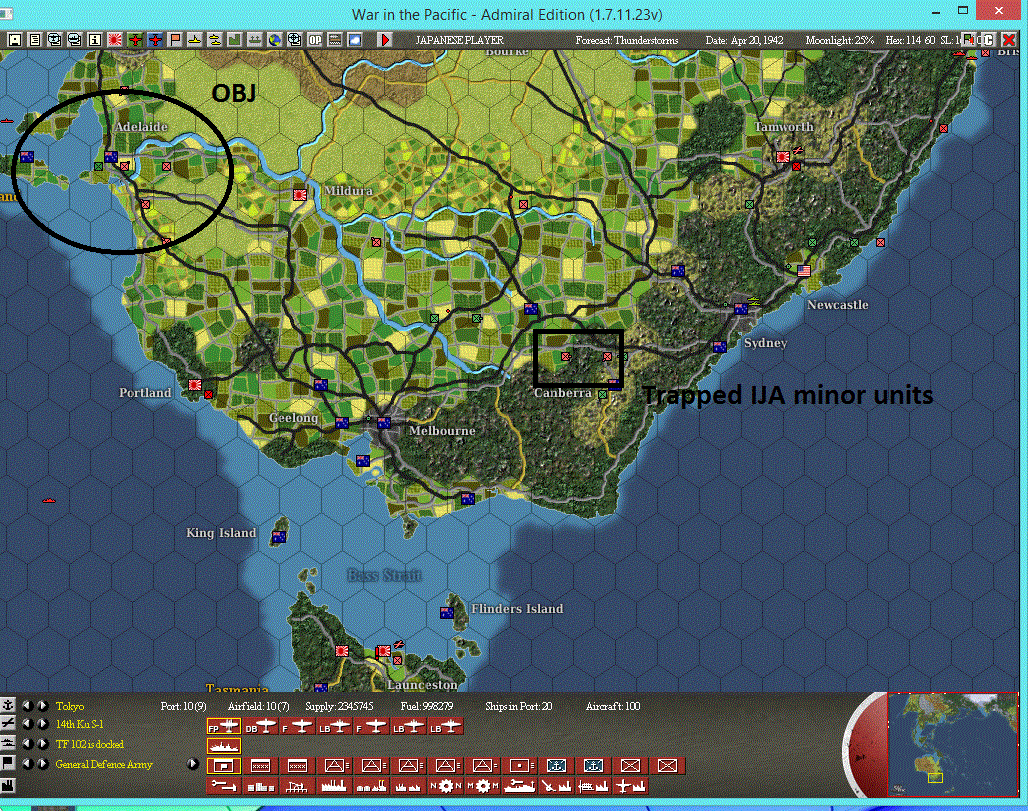The width and height of the screenshot is (1028, 811).
Task: Select the artillery dot land unit icon
Action: pyautogui.click(x=519, y=765)
